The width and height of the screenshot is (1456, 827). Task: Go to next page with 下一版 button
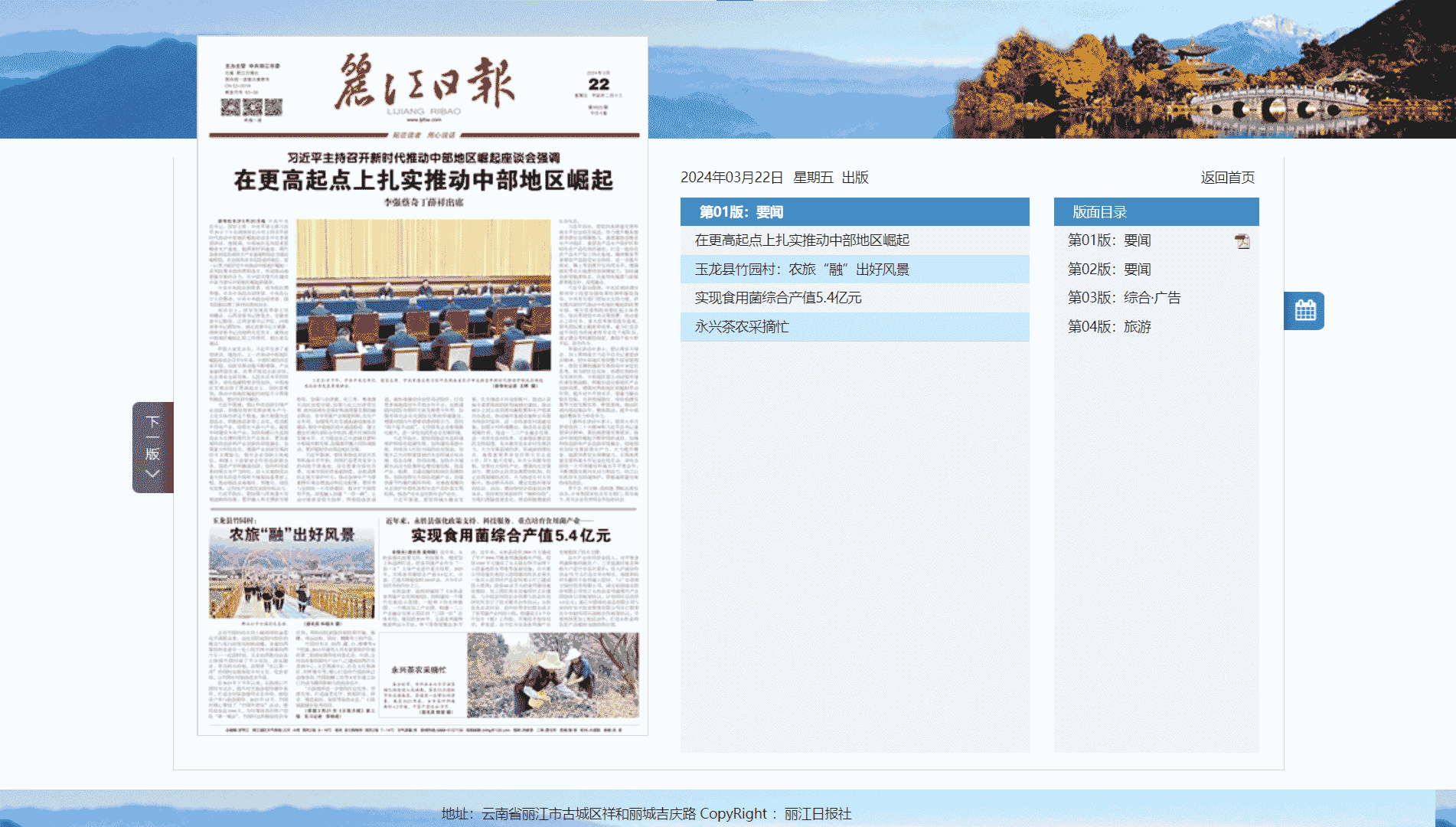(x=152, y=447)
